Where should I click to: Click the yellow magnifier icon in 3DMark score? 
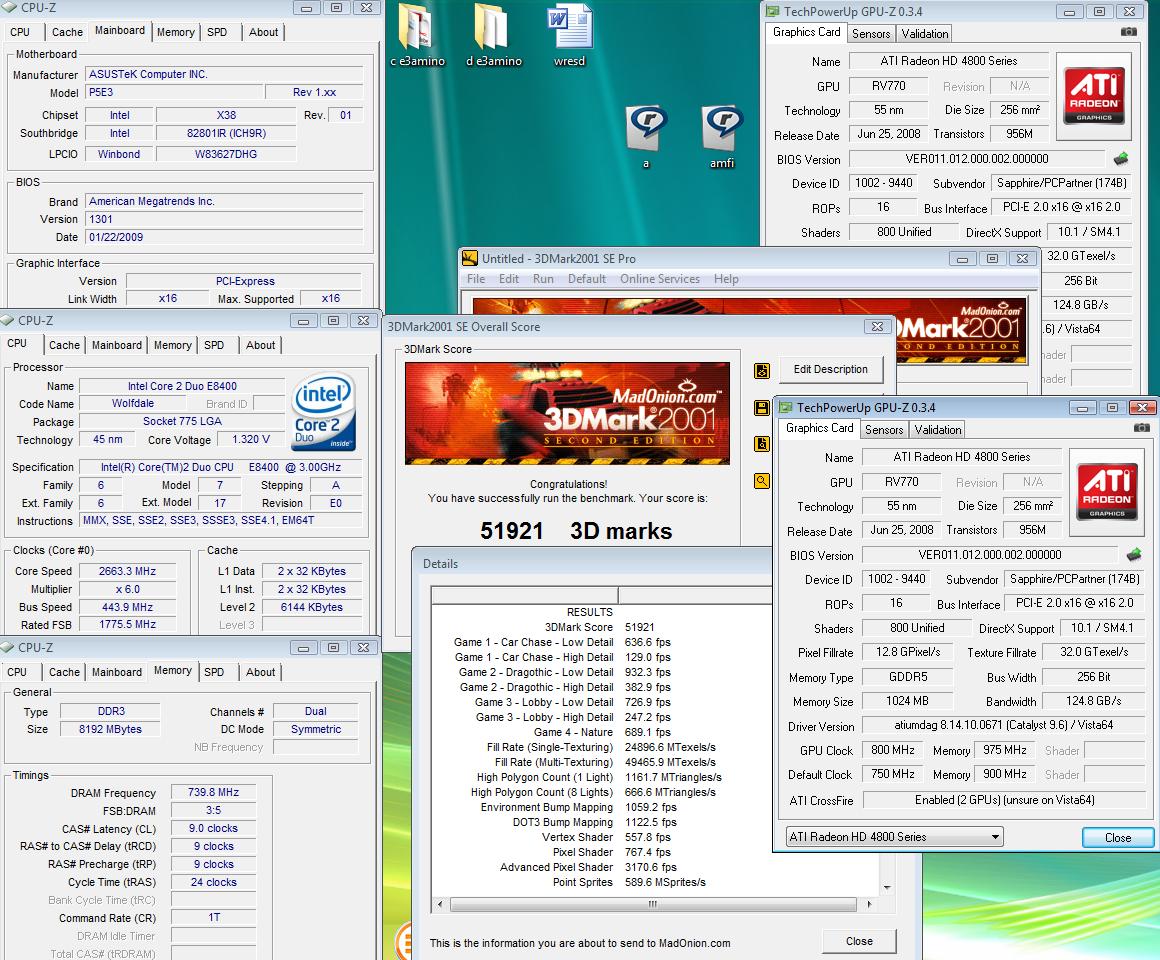(762, 481)
